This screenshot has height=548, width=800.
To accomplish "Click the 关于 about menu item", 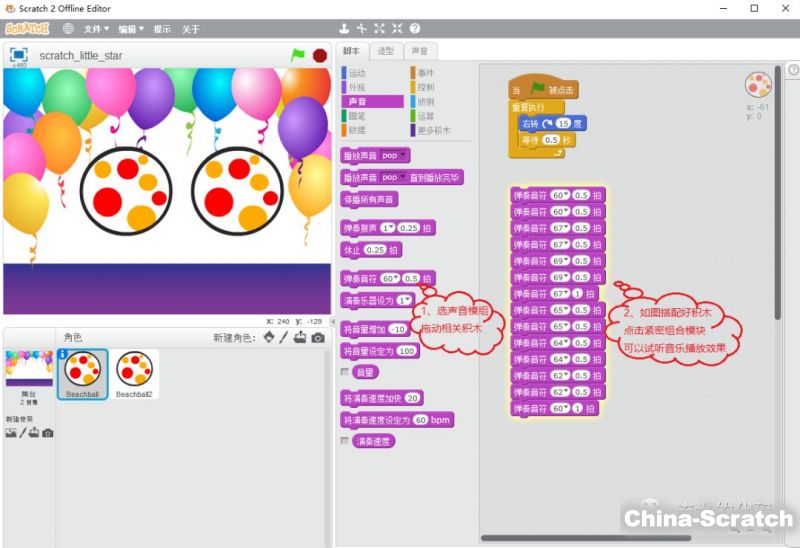I will click(x=190, y=29).
